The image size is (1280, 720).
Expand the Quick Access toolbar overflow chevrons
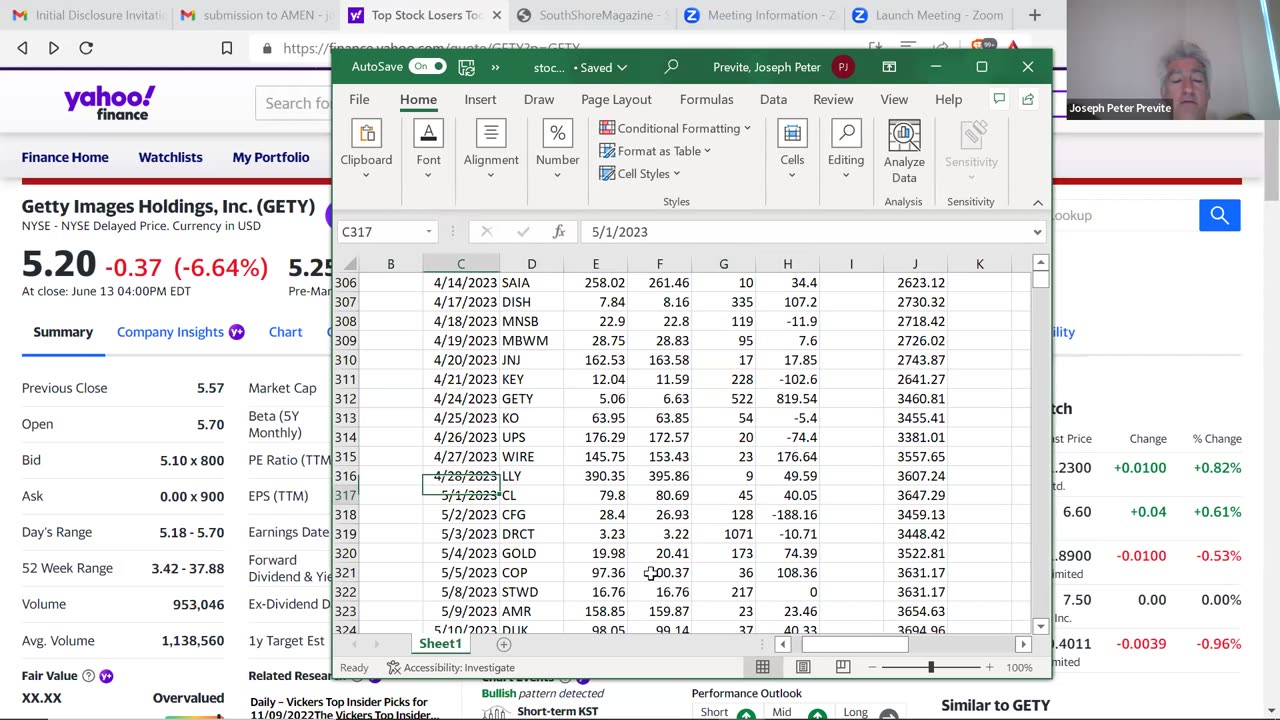pyautogui.click(x=495, y=67)
